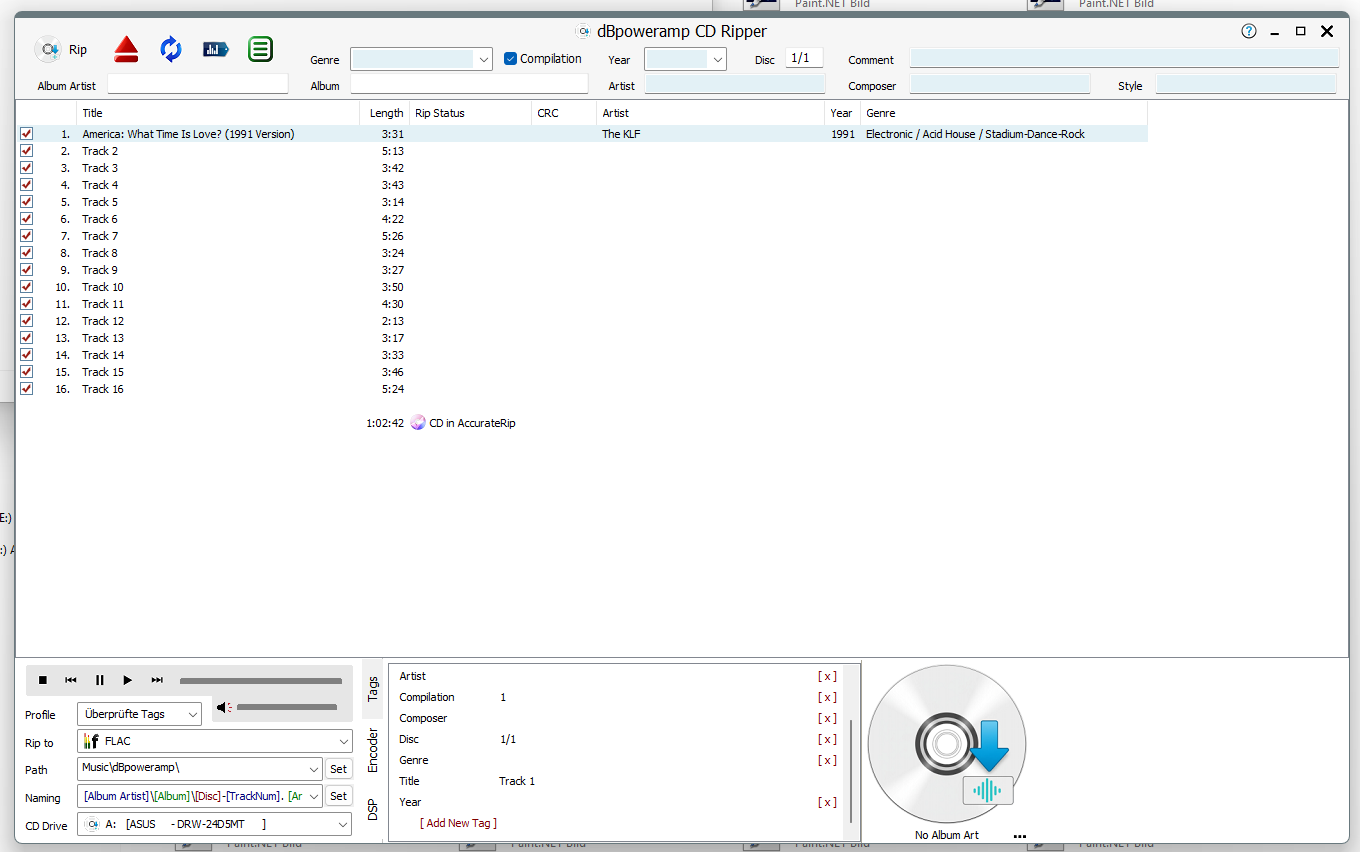
Task: Eject the CD with the red eject icon
Action: (x=126, y=48)
